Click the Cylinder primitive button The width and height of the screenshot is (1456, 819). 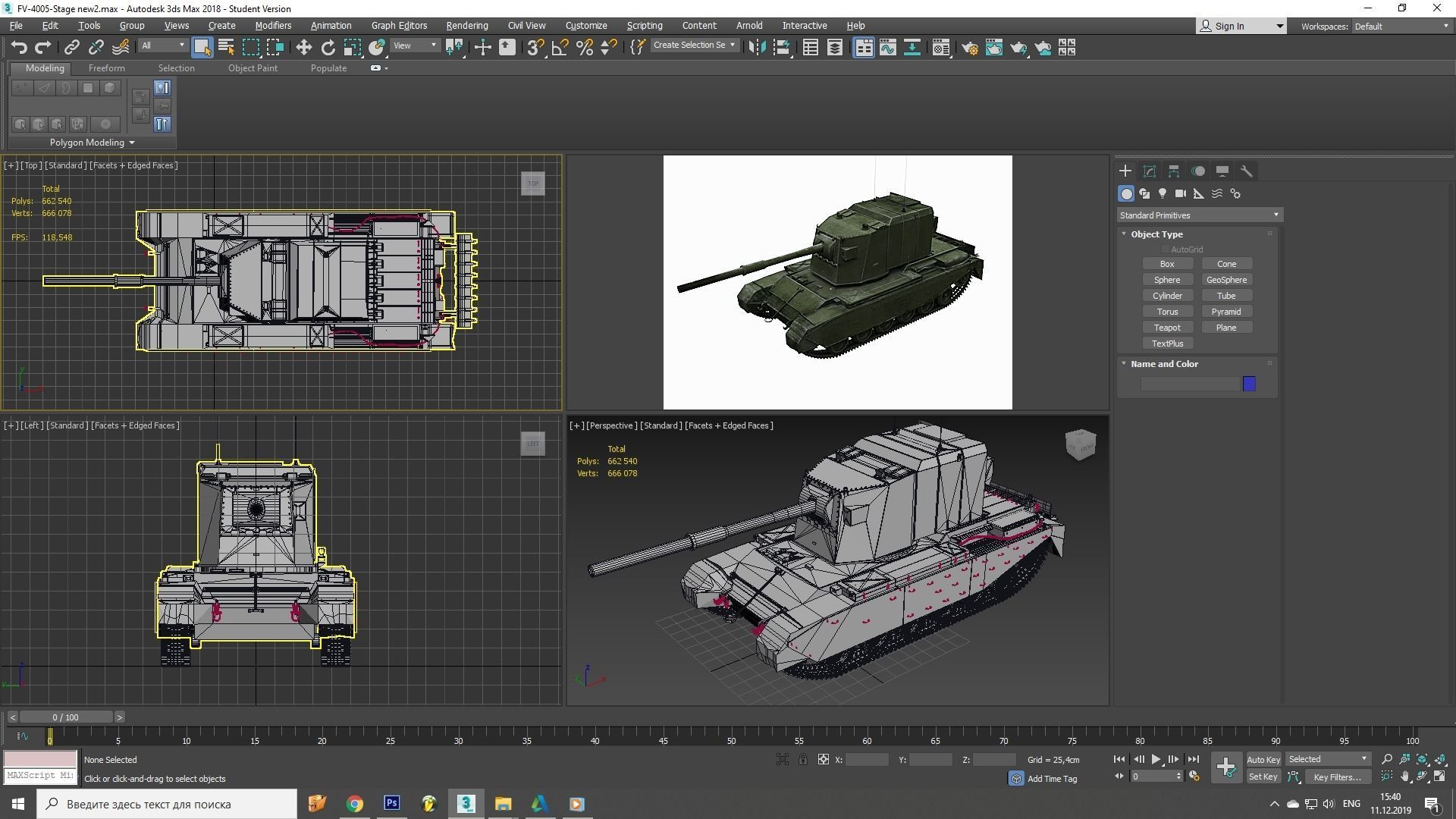tap(1167, 296)
